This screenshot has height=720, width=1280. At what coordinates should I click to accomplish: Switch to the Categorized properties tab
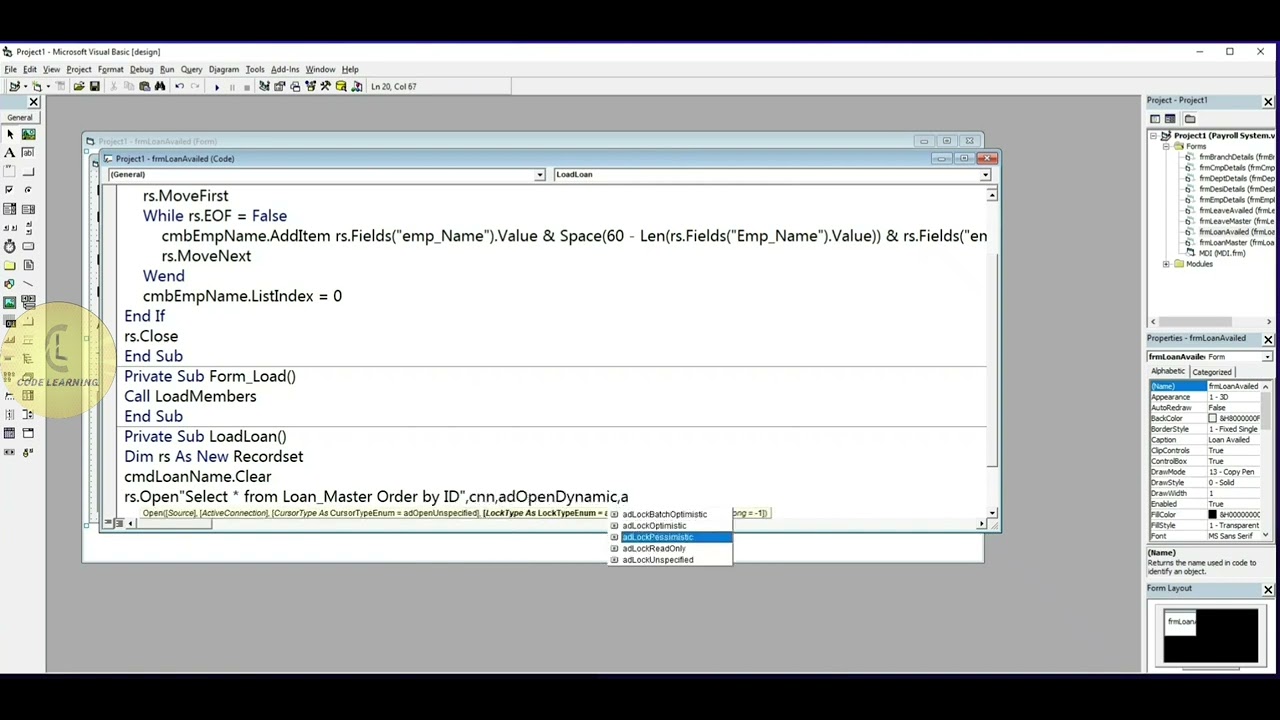coord(1211,372)
